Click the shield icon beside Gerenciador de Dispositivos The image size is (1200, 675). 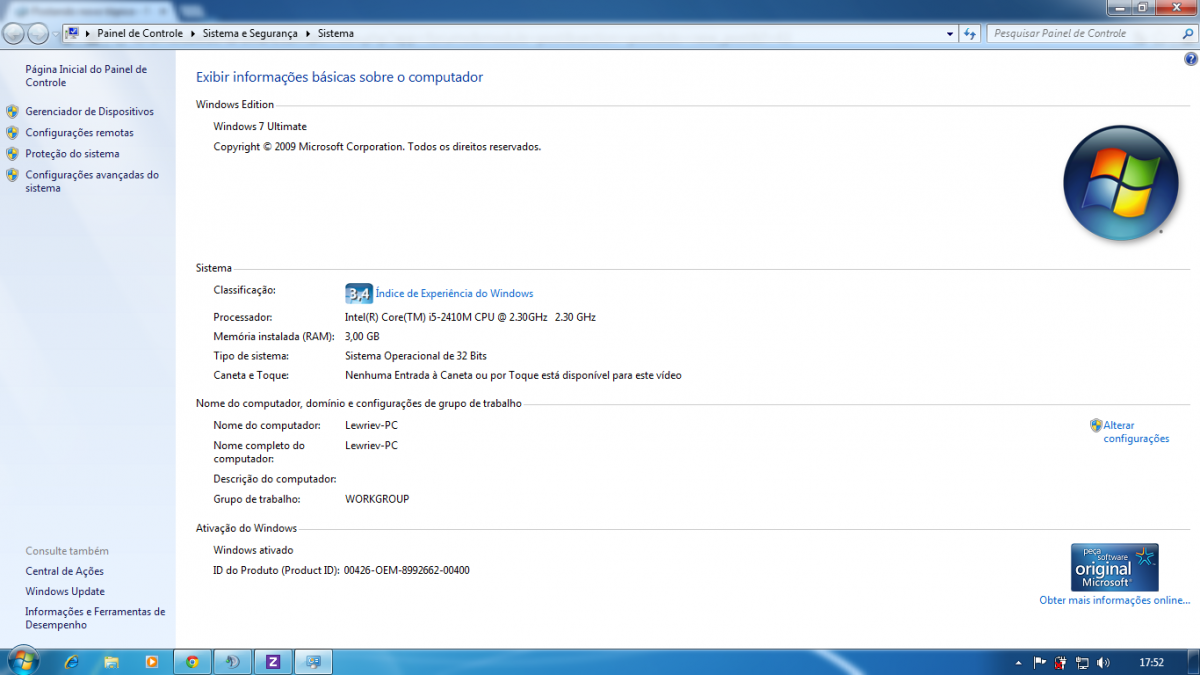[12, 111]
